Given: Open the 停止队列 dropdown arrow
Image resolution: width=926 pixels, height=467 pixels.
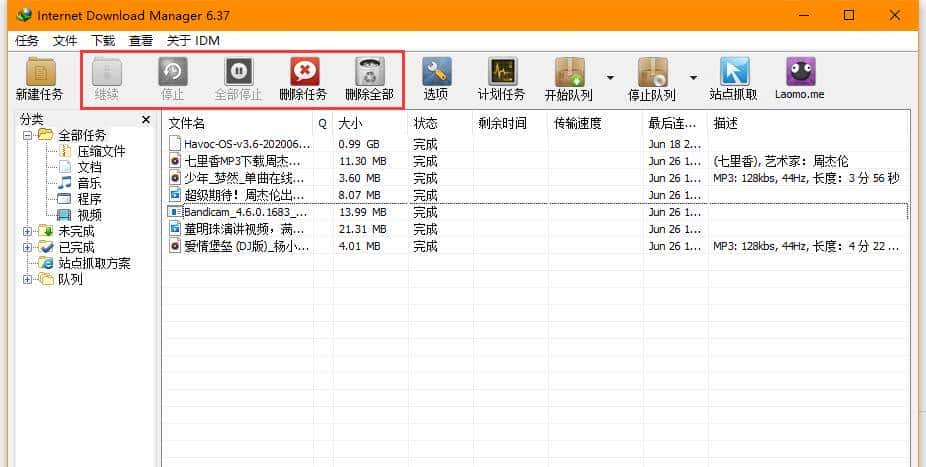Looking at the screenshot, I should point(693,77).
